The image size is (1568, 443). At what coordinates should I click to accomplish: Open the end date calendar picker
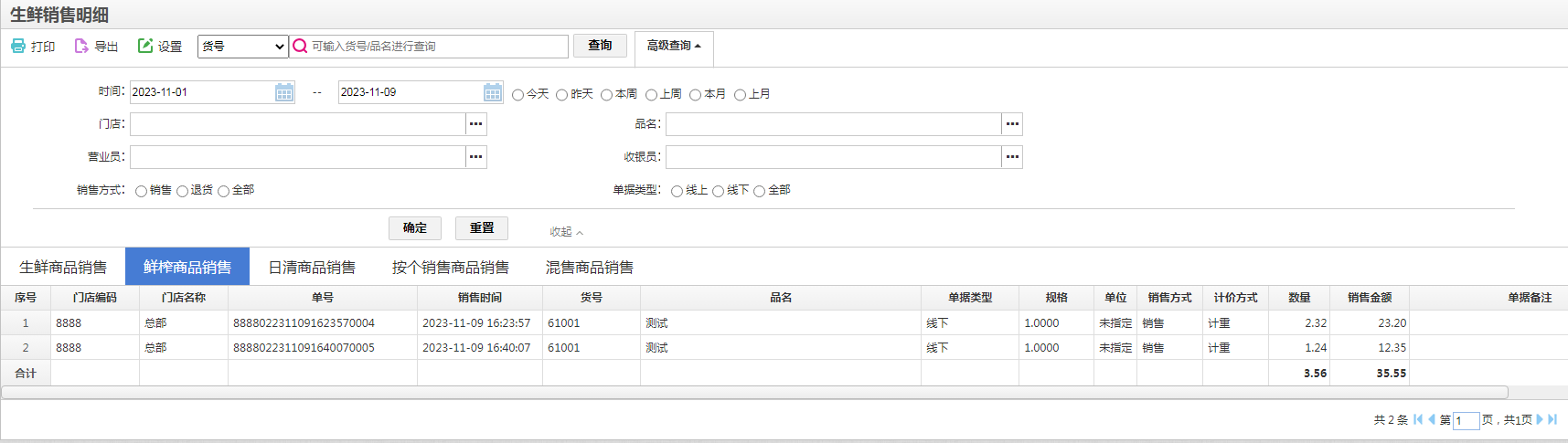click(493, 92)
